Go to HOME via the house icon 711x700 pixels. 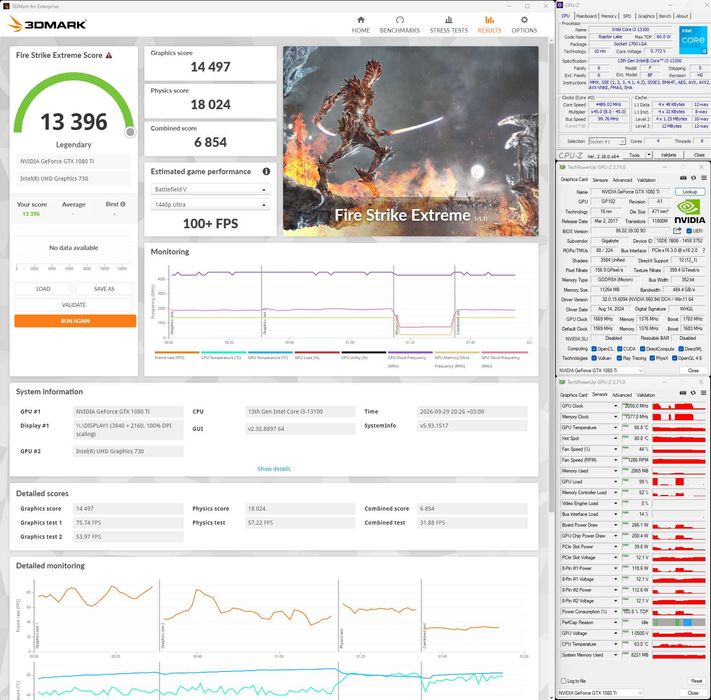pyautogui.click(x=360, y=20)
